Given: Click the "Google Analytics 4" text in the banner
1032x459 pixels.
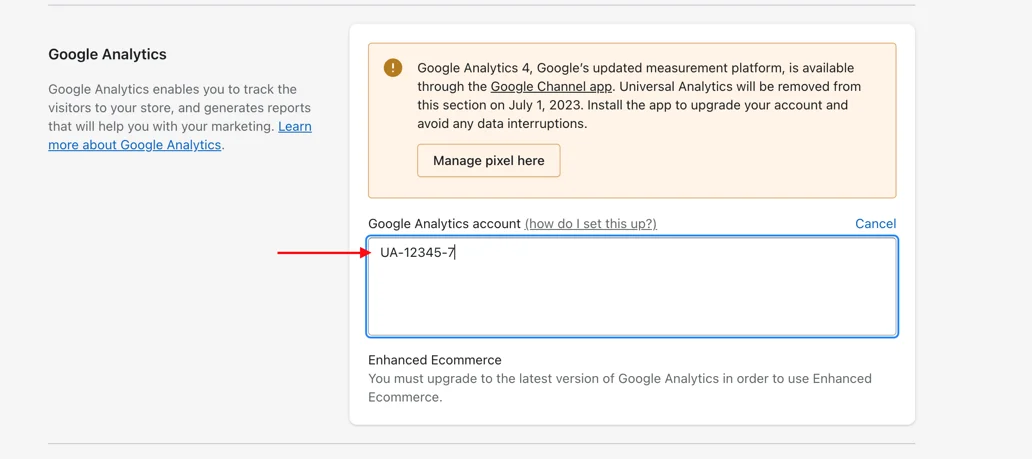Looking at the screenshot, I should click(x=474, y=68).
